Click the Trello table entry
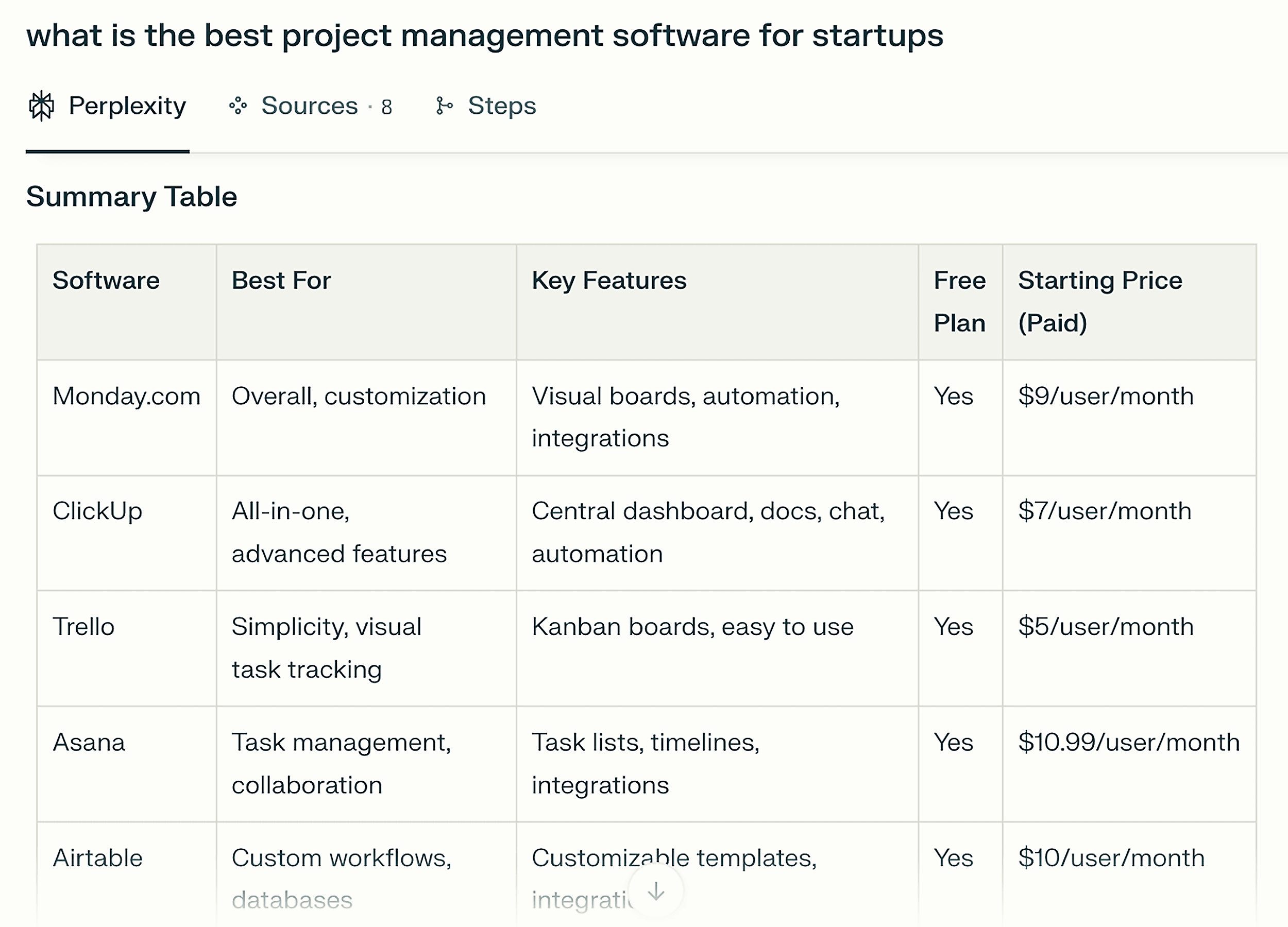The width and height of the screenshot is (1288, 927). point(83,627)
